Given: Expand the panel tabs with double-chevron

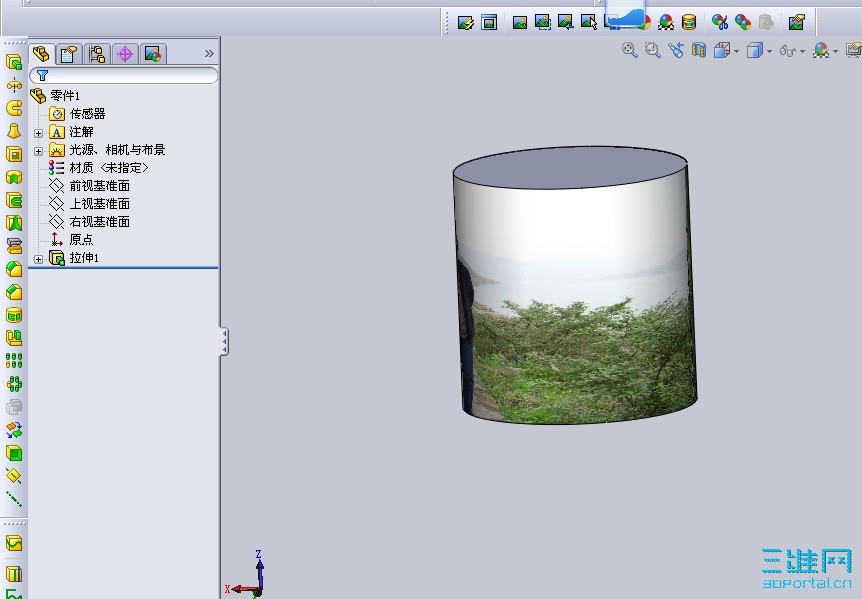Looking at the screenshot, I should point(209,54).
